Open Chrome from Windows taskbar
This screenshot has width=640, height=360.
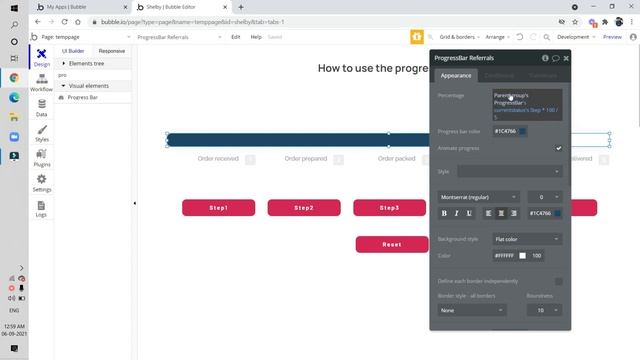click(14, 78)
